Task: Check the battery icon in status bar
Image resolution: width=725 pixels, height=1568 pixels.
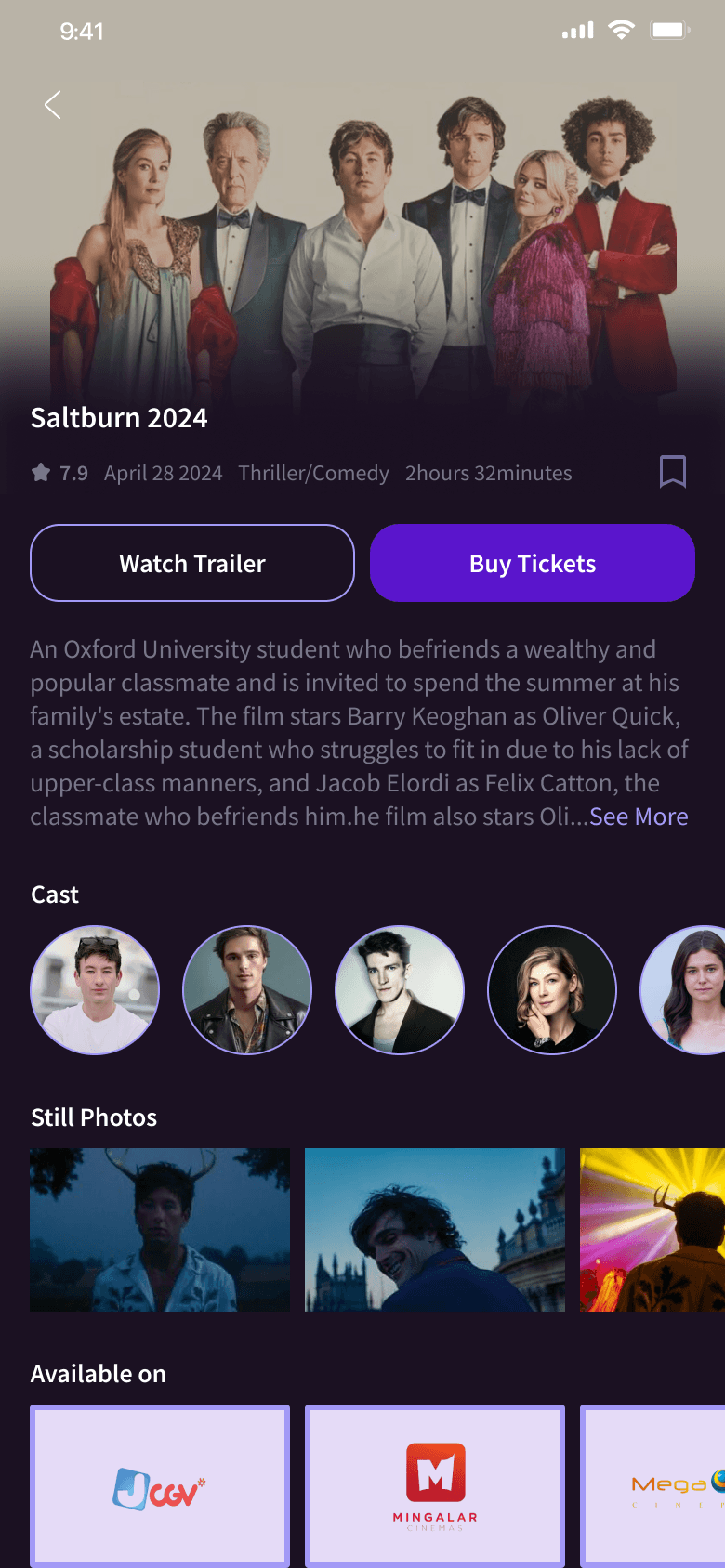Action: click(670, 31)
